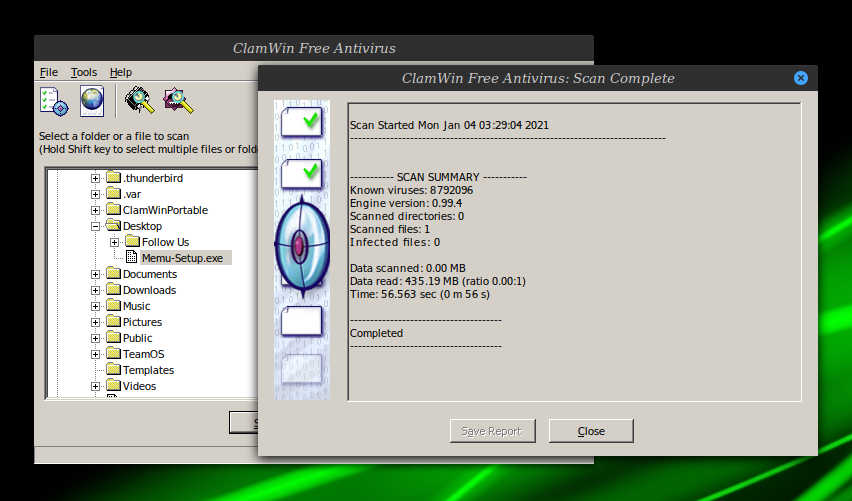Click the Close button in scan dialog
This screenshot has width=852, height=501.
coord(591,431)
